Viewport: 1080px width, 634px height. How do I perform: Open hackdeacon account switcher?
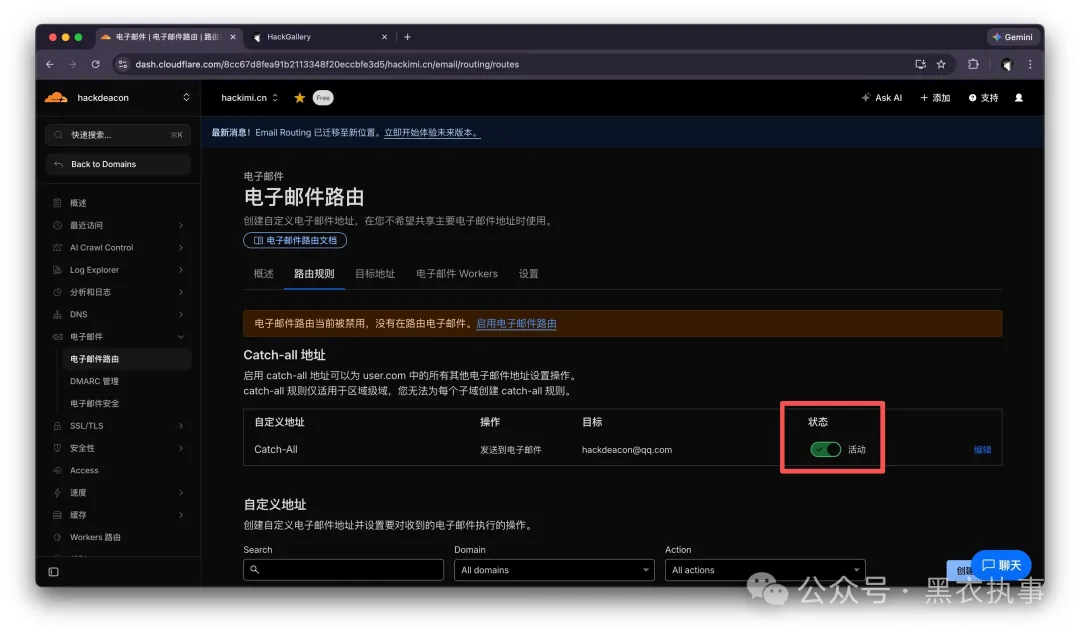118,97
